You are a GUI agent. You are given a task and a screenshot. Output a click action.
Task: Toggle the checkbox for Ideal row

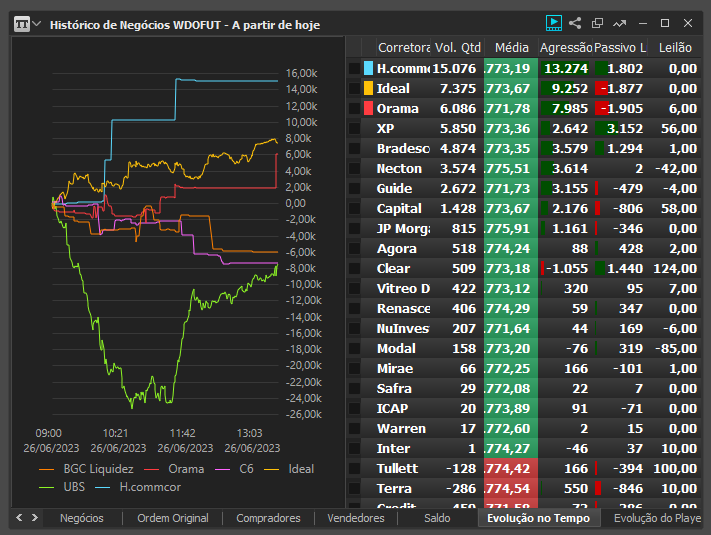354,89
